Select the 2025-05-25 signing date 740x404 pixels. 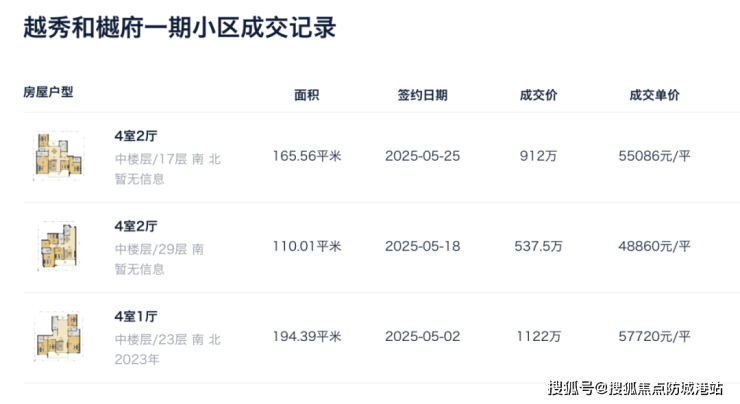tap(422, 156)
